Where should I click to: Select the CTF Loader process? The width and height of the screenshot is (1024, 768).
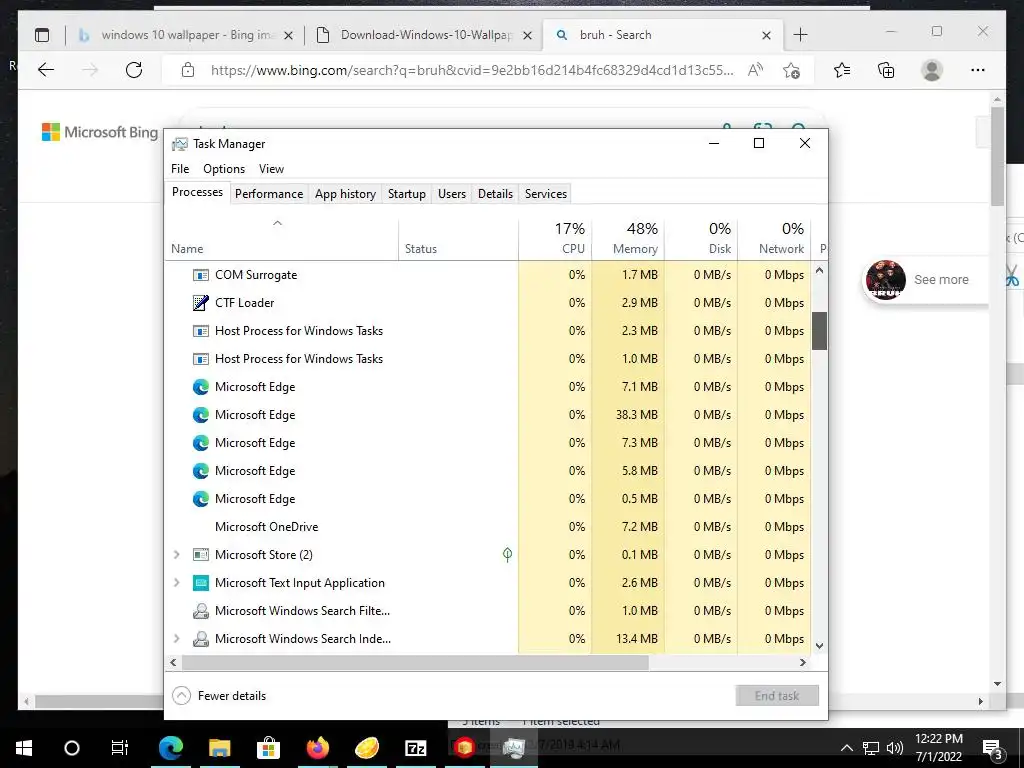(x=487, y=303)
